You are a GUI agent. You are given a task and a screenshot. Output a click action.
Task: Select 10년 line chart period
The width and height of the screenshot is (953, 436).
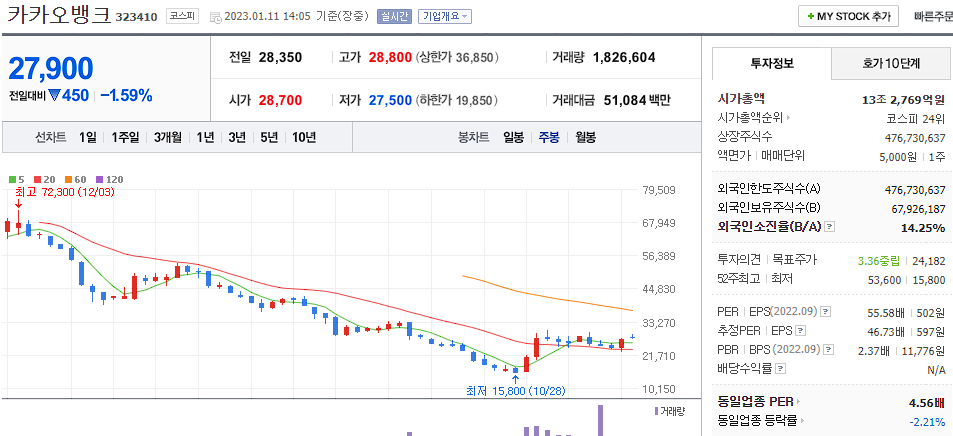click(304, 137)
